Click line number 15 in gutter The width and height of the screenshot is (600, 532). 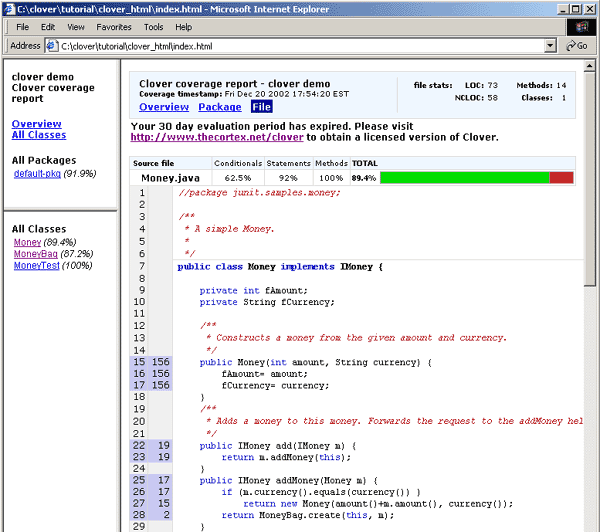click(x=139, y=362)
